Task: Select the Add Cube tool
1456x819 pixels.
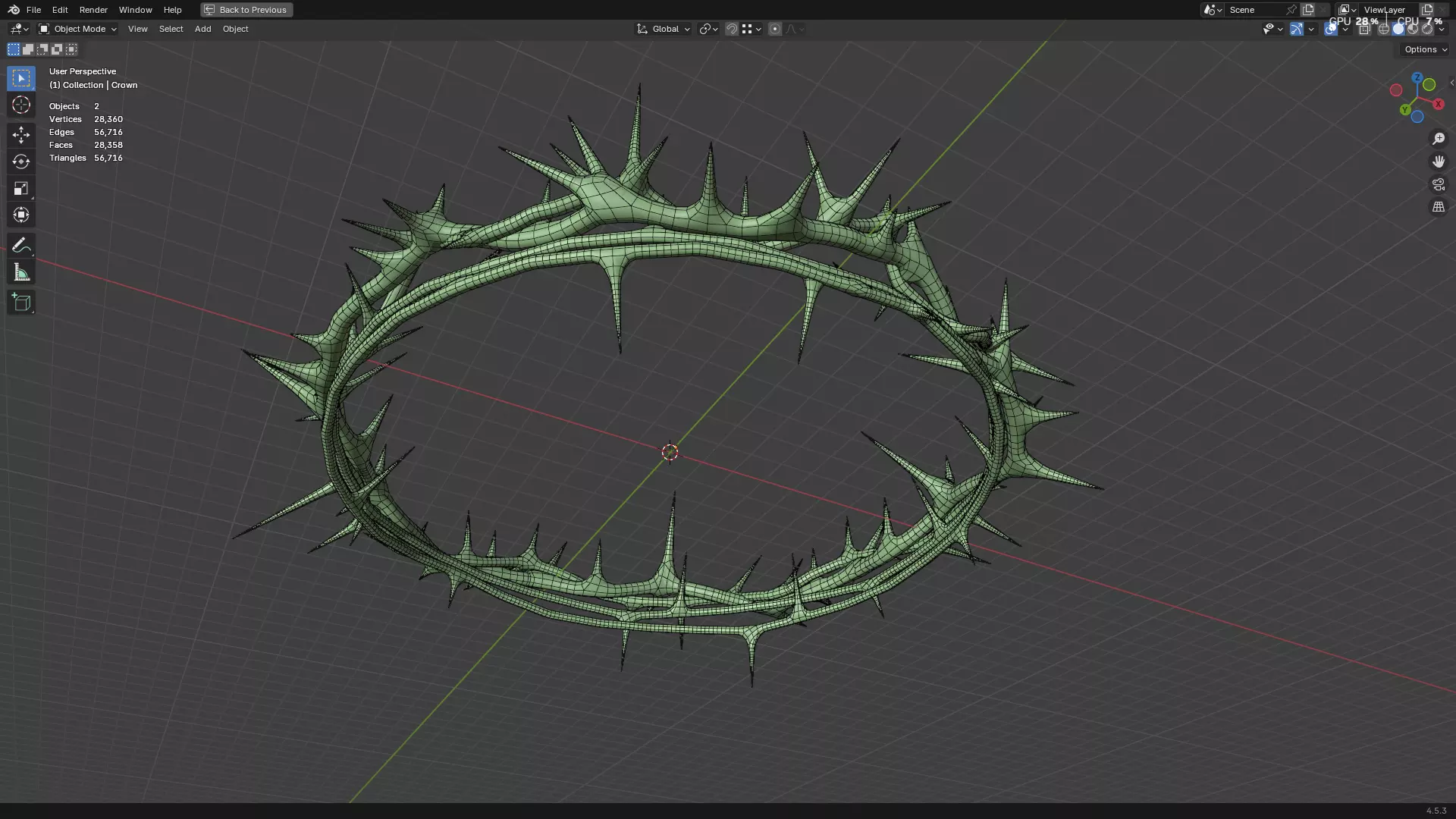Action: click(x=21, y=303)
